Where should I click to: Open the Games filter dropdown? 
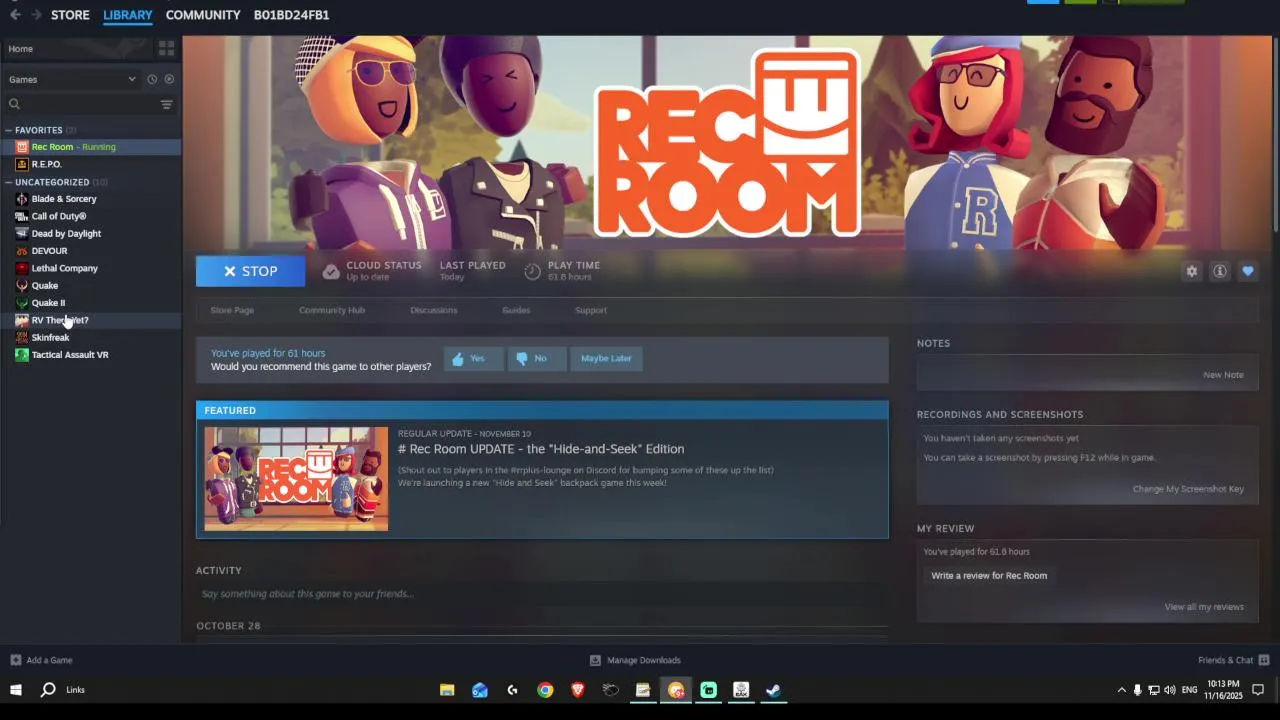tap(72, 79)
